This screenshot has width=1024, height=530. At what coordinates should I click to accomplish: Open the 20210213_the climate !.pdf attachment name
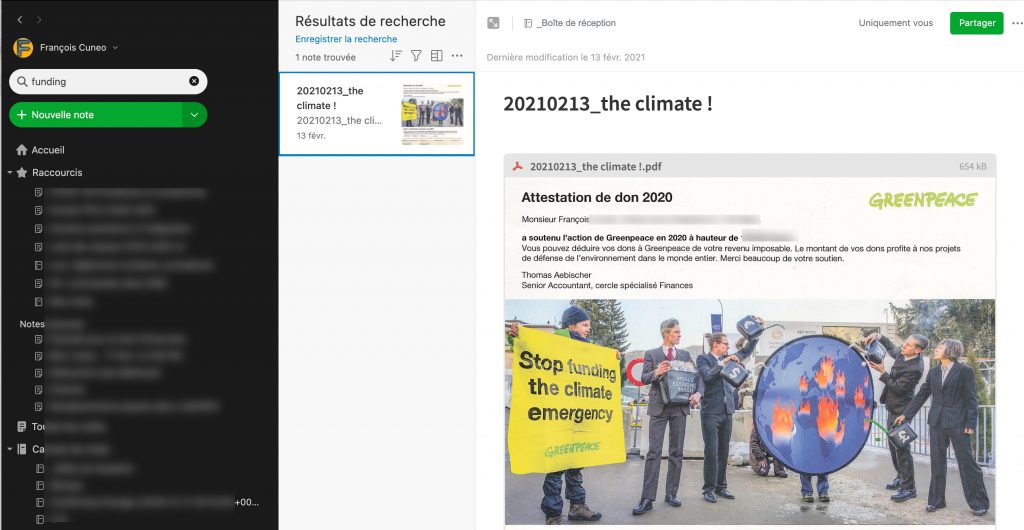(x=596, y=166)
